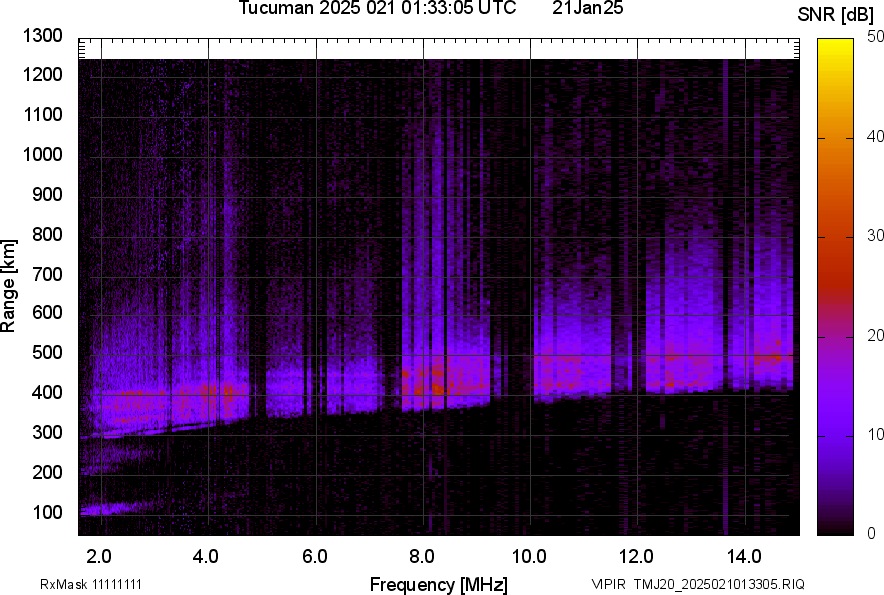Click the 'VIPIR' footer label
884x595 pixels.
pos(609,584)
